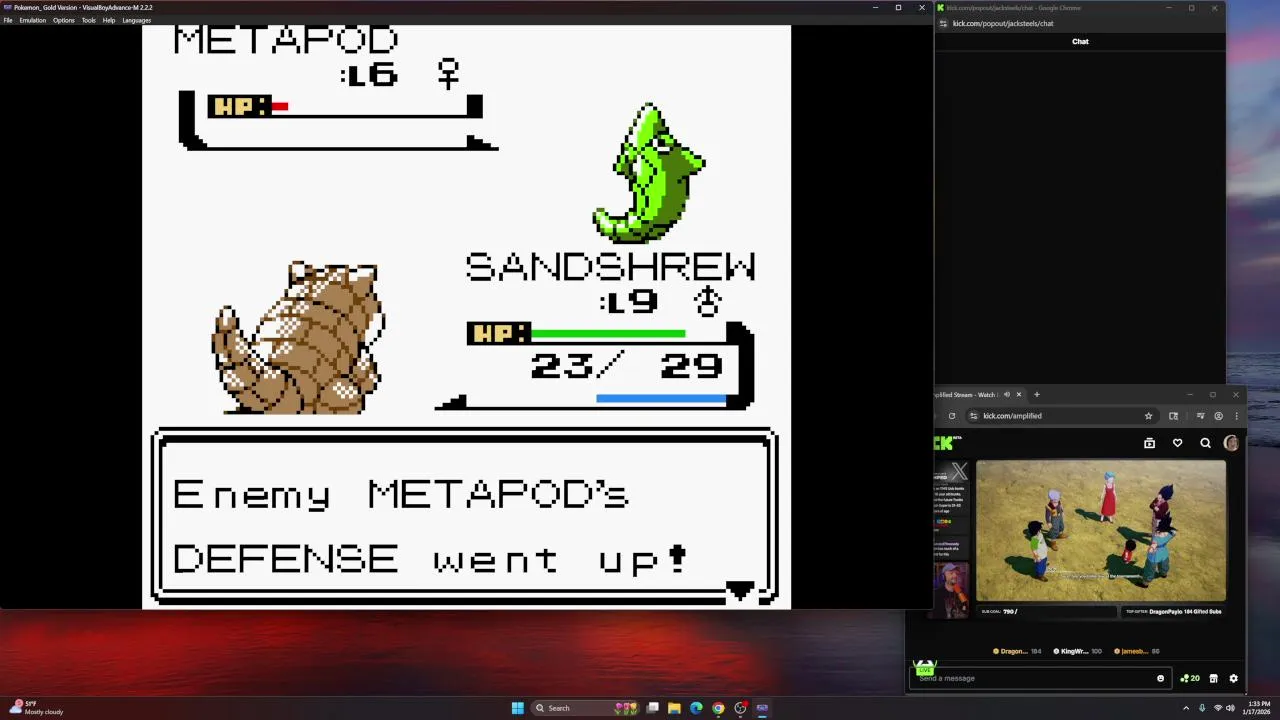Click the taskbar Search box
Viewport: 1280px width, 720px height.
pos(586,708)
